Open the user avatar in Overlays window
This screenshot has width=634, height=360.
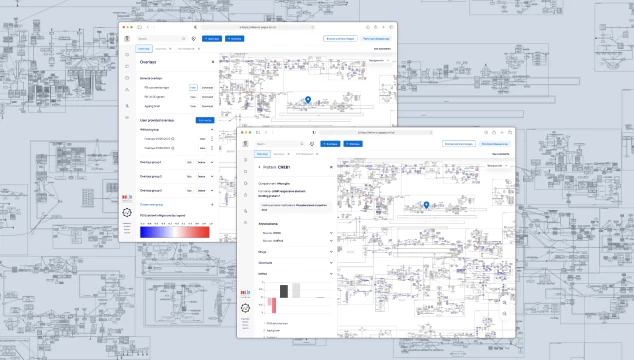click(x=127, y=38)
